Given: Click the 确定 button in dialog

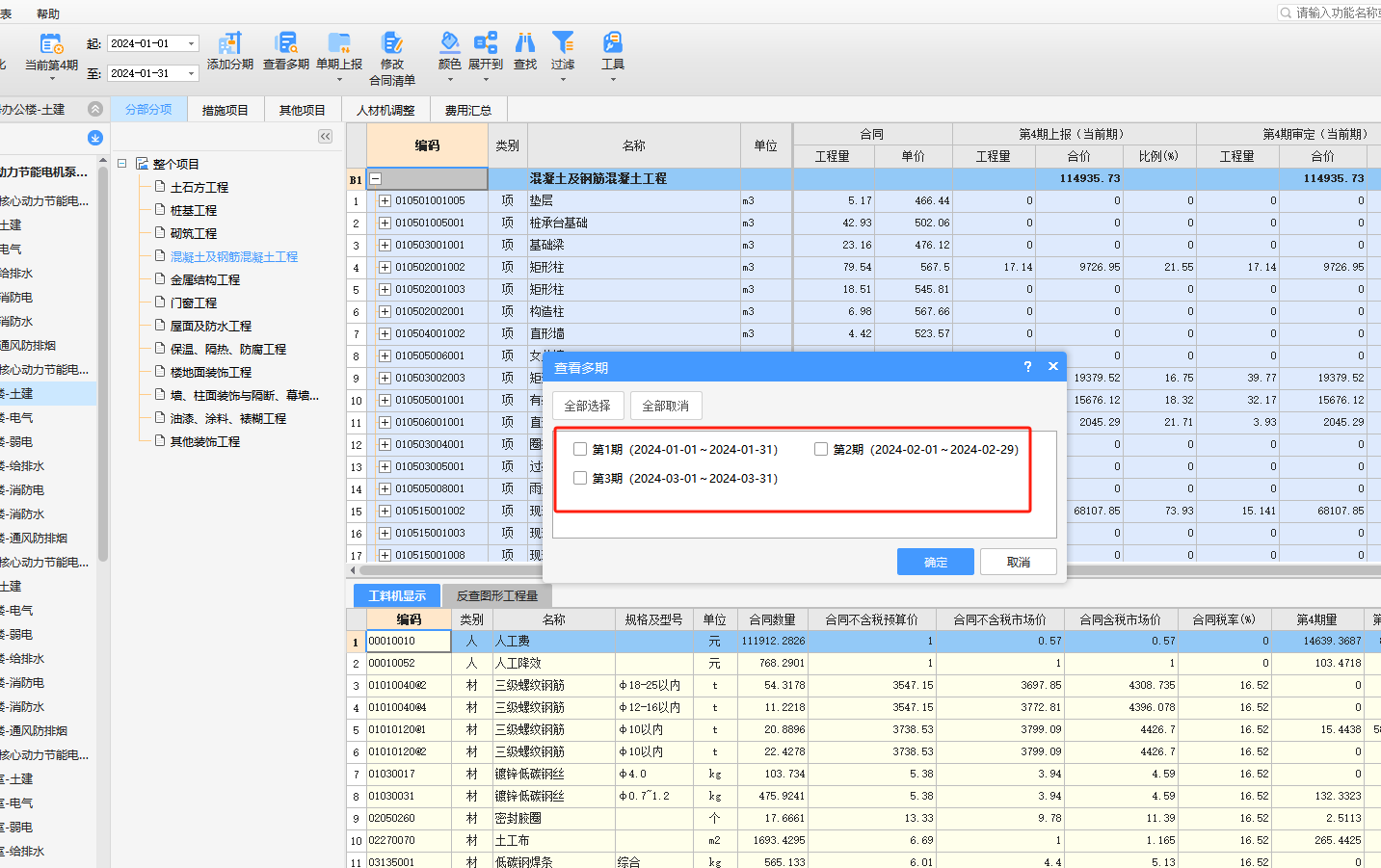Looking at the screenshot, I should pos(936,562).
